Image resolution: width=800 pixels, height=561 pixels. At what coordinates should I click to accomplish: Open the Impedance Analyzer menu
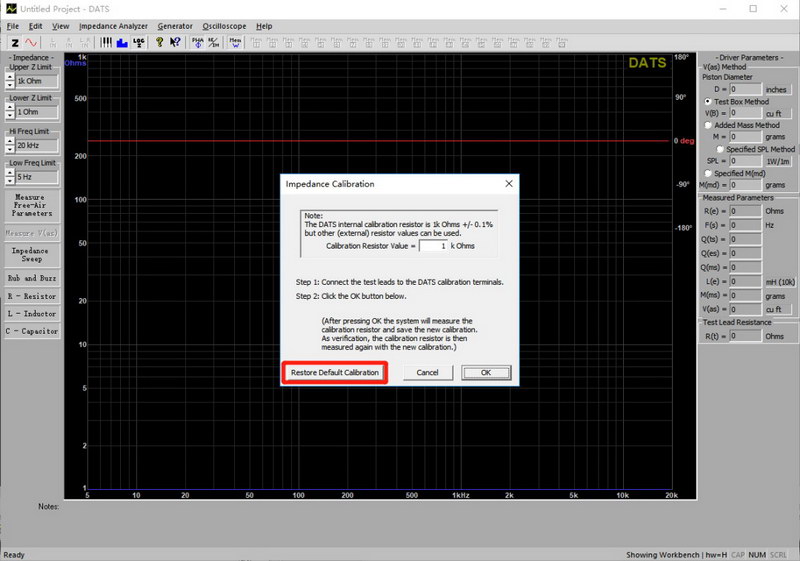pos(113,26)
